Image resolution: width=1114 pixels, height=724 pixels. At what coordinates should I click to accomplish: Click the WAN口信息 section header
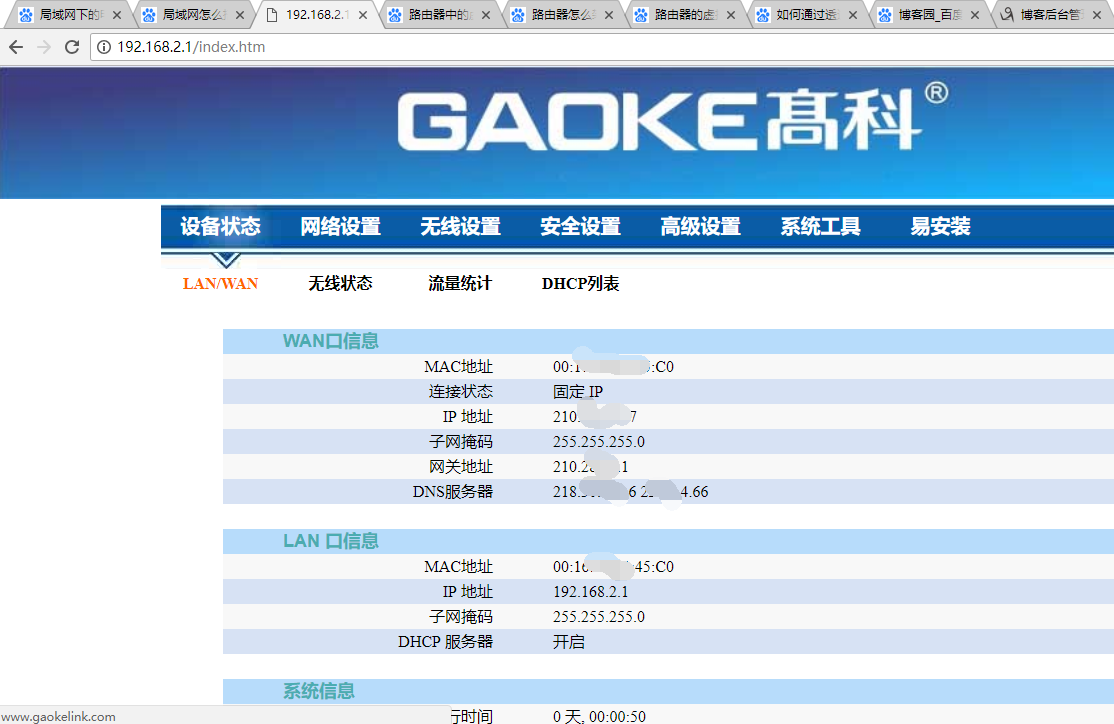click(x=331, y=341)
